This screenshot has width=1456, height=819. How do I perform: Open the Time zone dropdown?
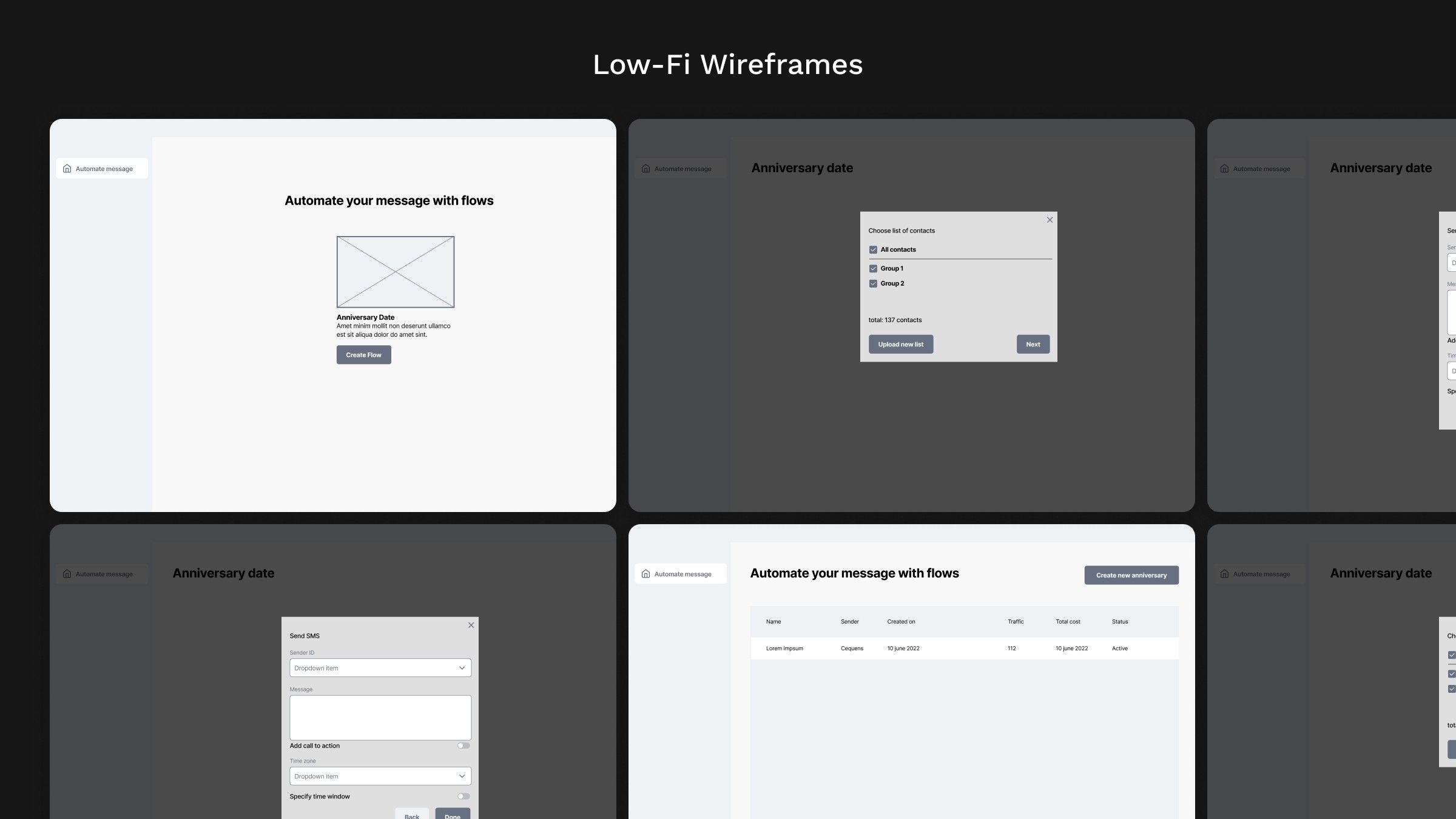[x=380, y=776]
